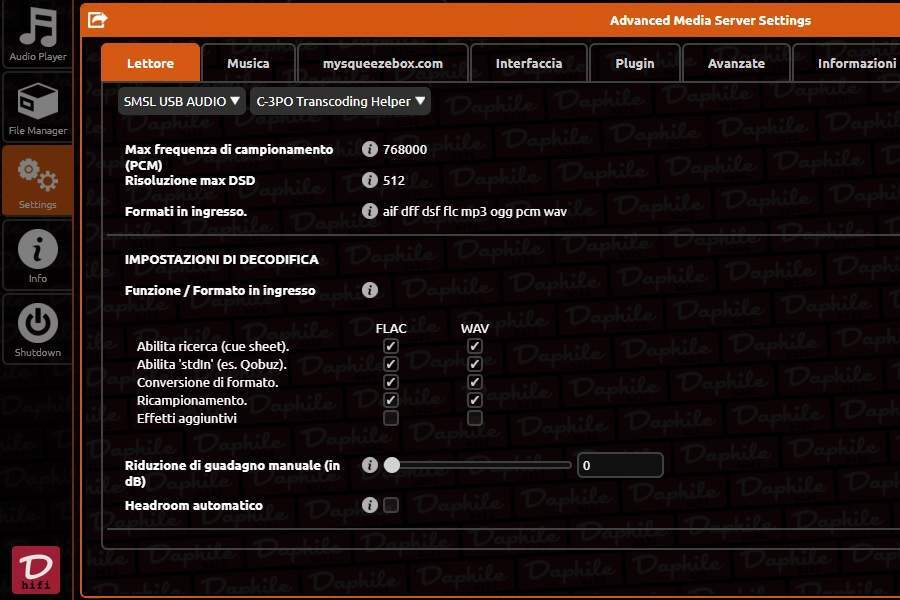Click the 768000 sampling rate value
900x600 pixels.
click(405, 149)
